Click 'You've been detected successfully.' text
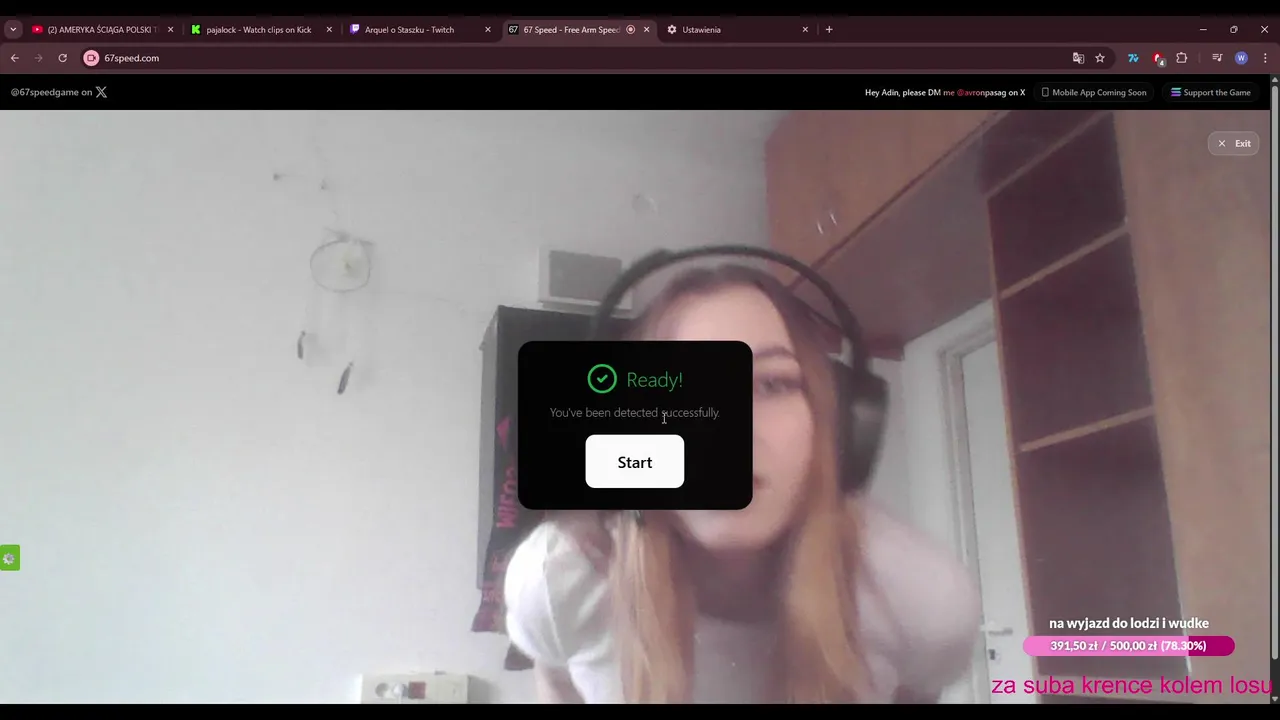 click(x=634, y=412)
